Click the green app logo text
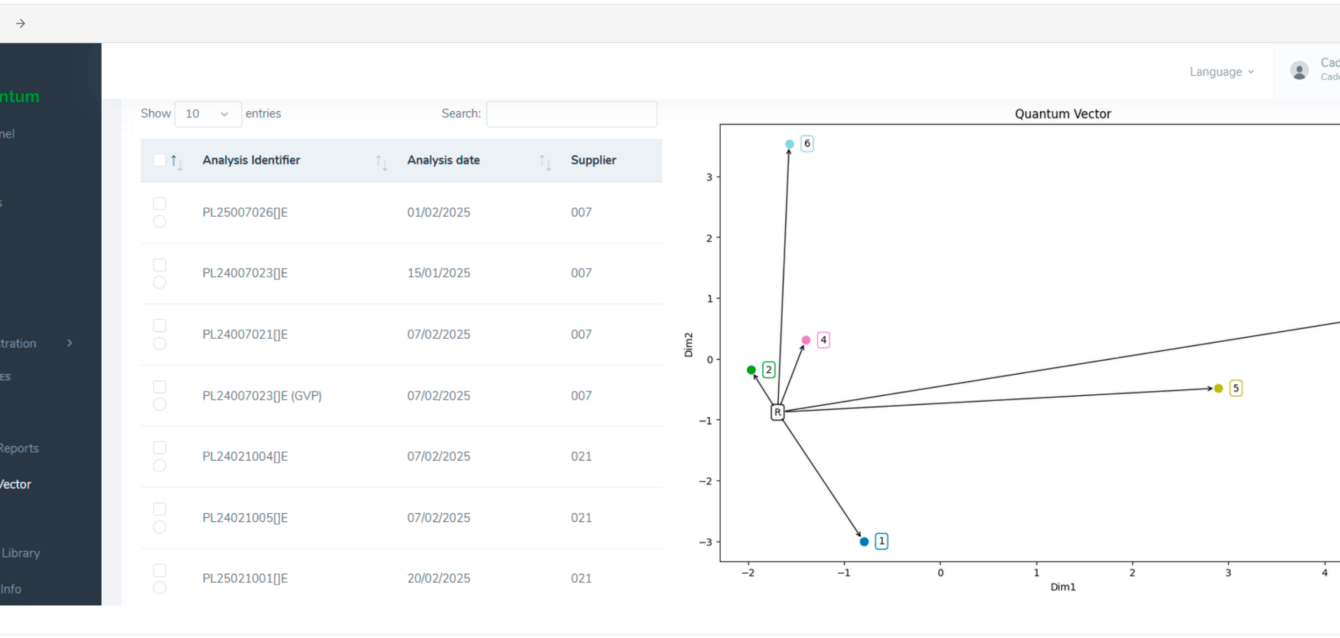Viewport: 1340px width, 638px height. (20, 97)
